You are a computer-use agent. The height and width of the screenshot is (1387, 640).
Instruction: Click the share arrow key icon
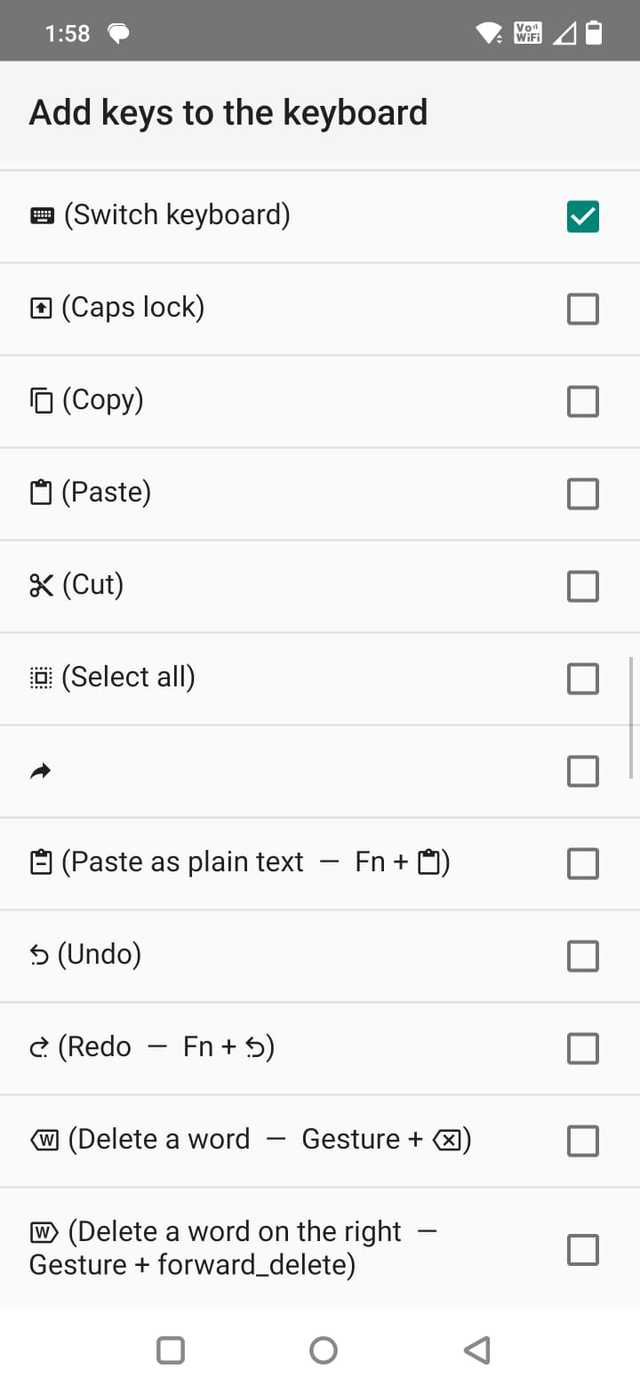pyautogui.click(x=41, y=771)
